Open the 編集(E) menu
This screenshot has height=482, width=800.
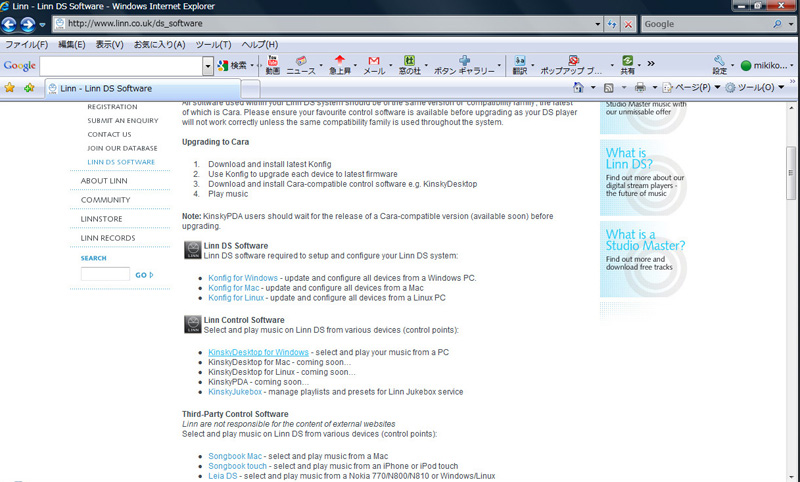(71, 44)
